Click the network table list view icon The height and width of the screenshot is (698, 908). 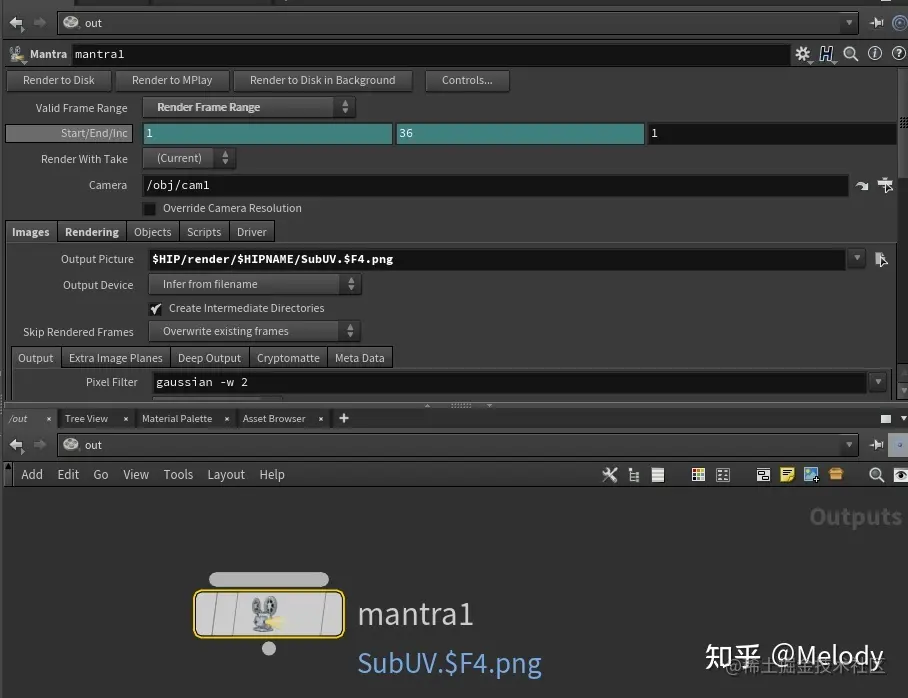click(x=658, y=475)
